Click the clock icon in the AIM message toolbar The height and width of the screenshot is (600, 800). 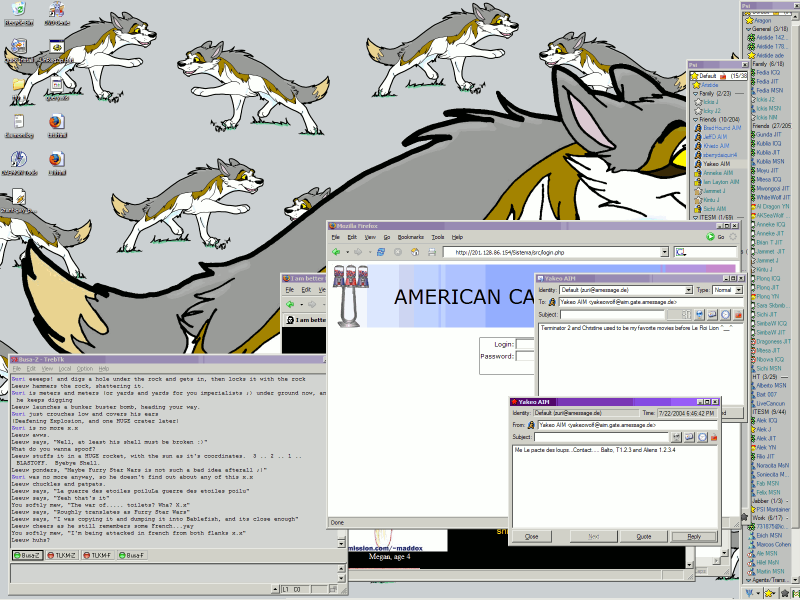pos(702,436)
